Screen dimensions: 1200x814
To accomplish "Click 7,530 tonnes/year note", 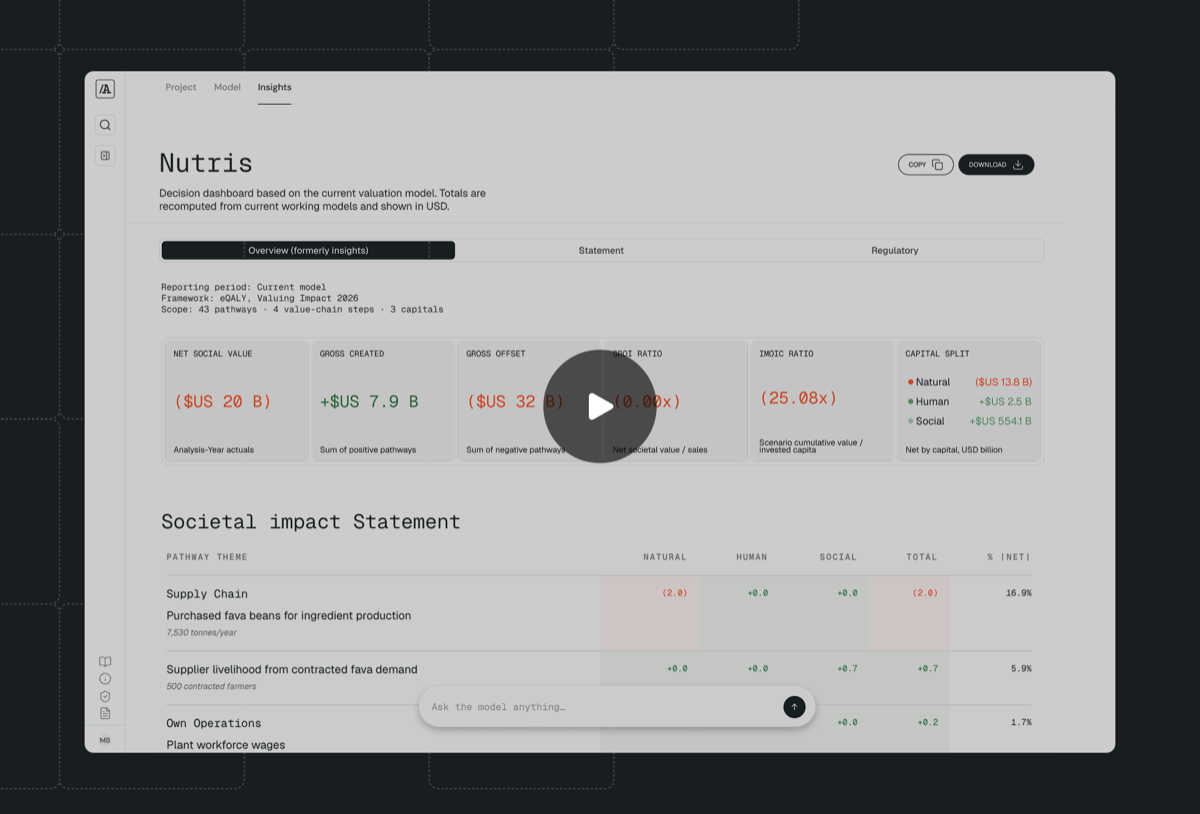I will [x=204, y=633].
